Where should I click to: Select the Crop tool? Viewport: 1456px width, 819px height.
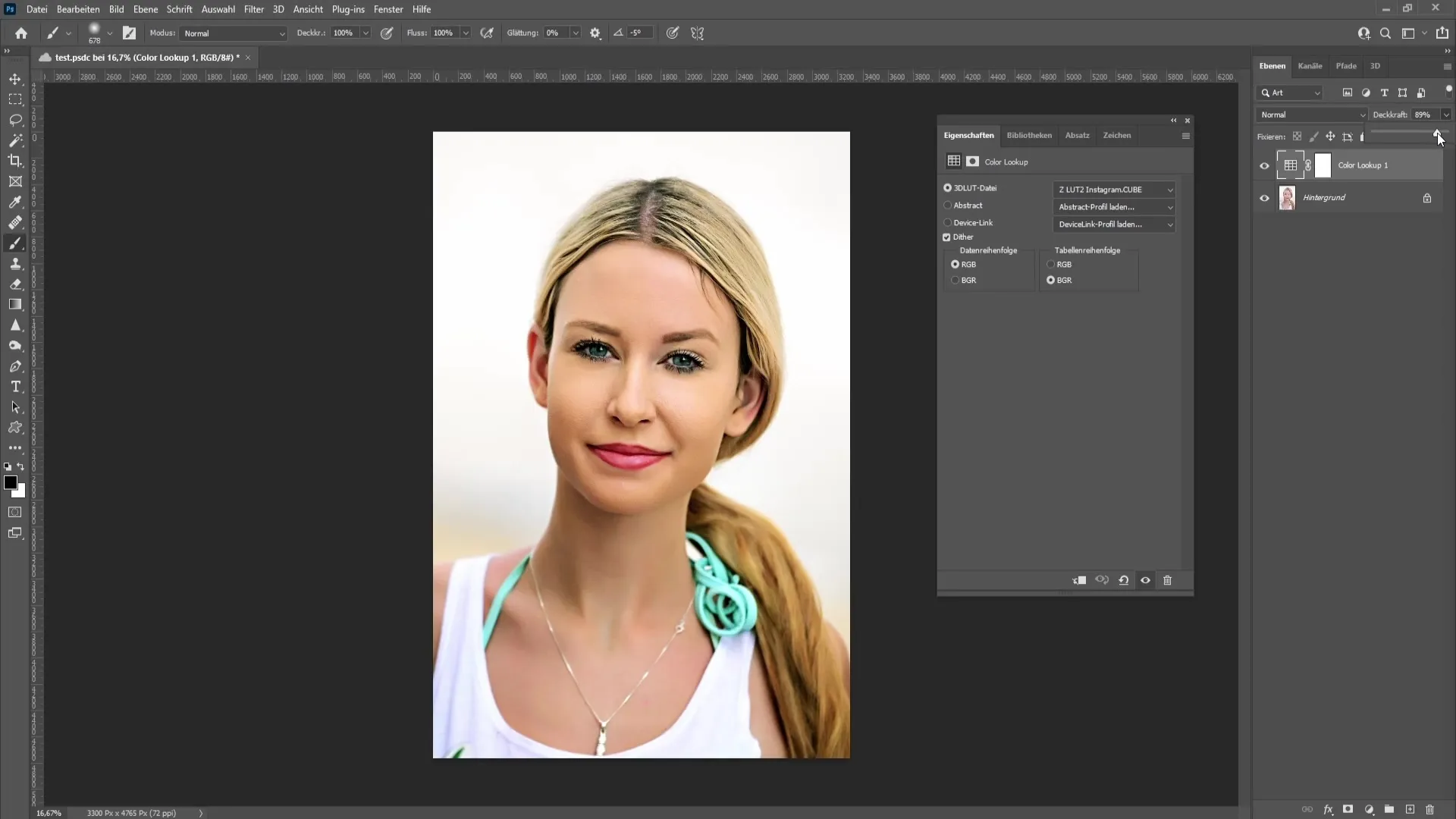[15, 161]
